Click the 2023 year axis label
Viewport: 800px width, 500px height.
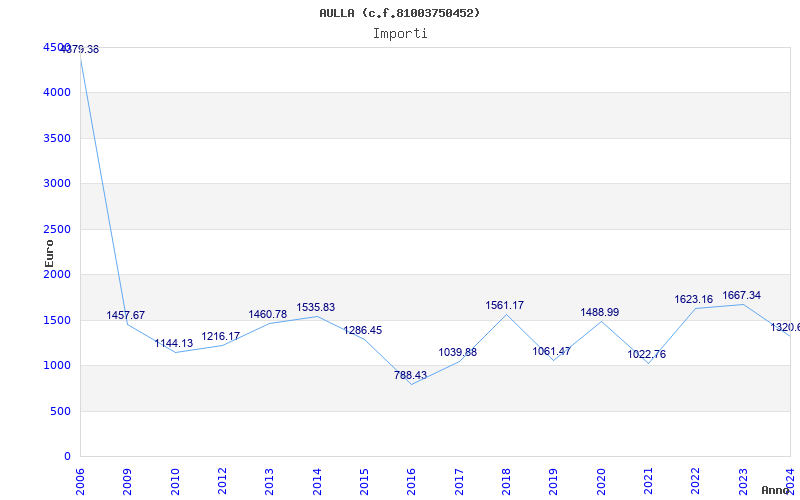click(743, 482)
